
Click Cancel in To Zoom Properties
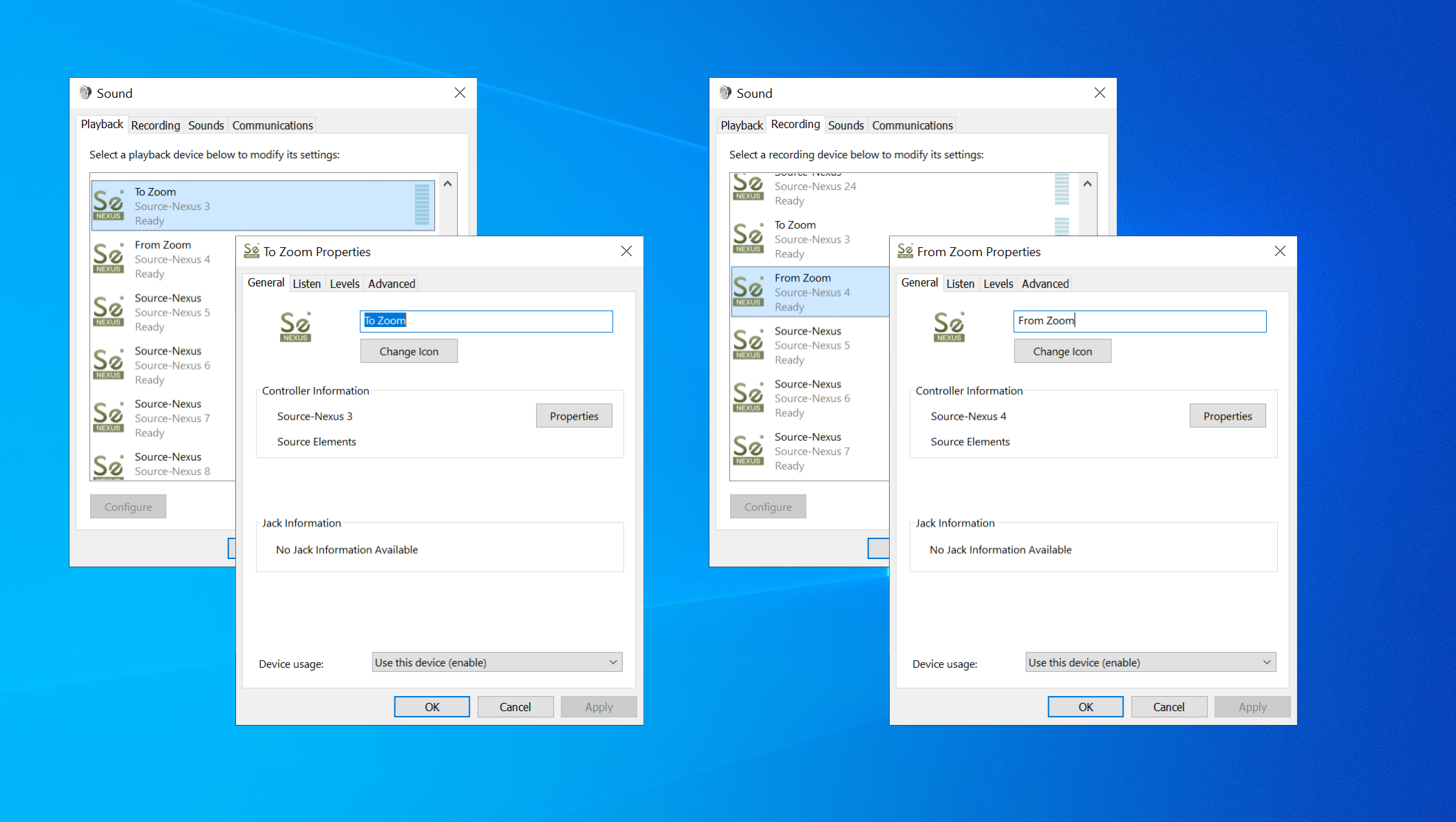coord(515,707)
